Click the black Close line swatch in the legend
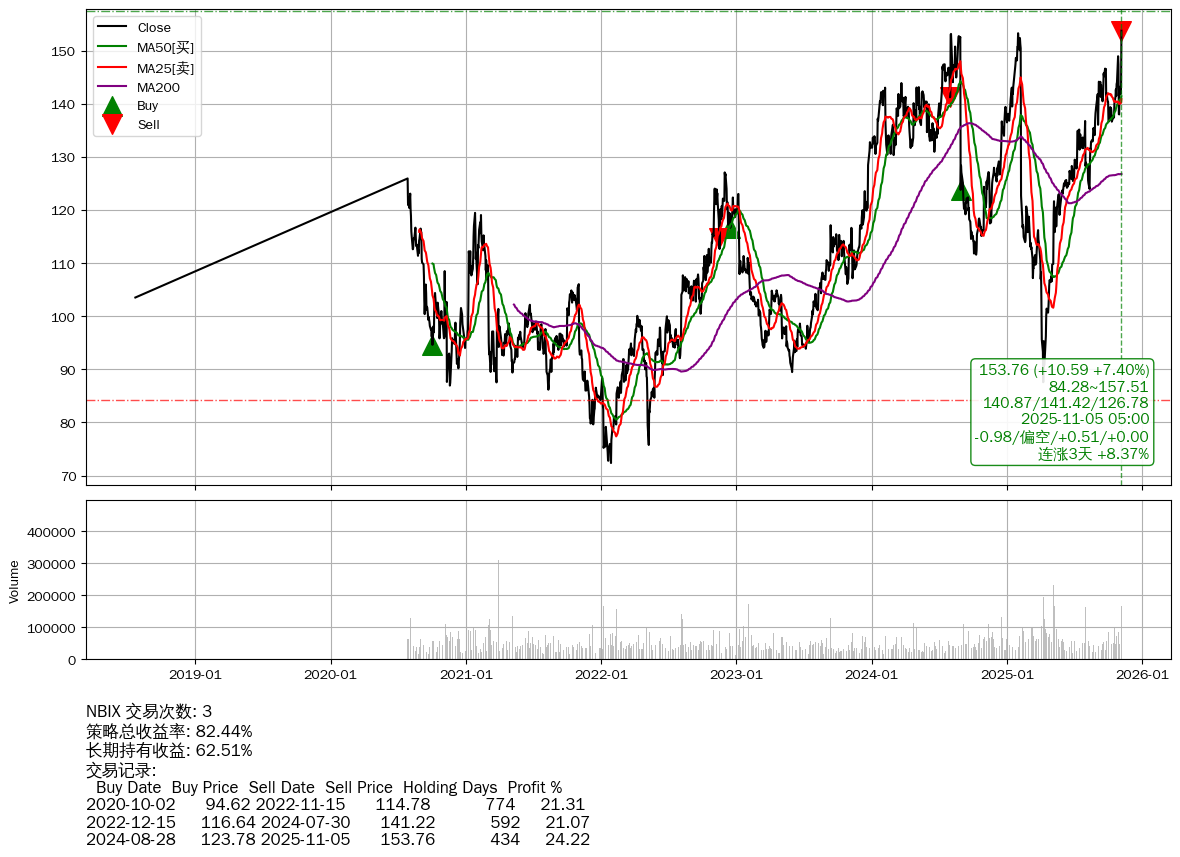 (x=113, y=28)
